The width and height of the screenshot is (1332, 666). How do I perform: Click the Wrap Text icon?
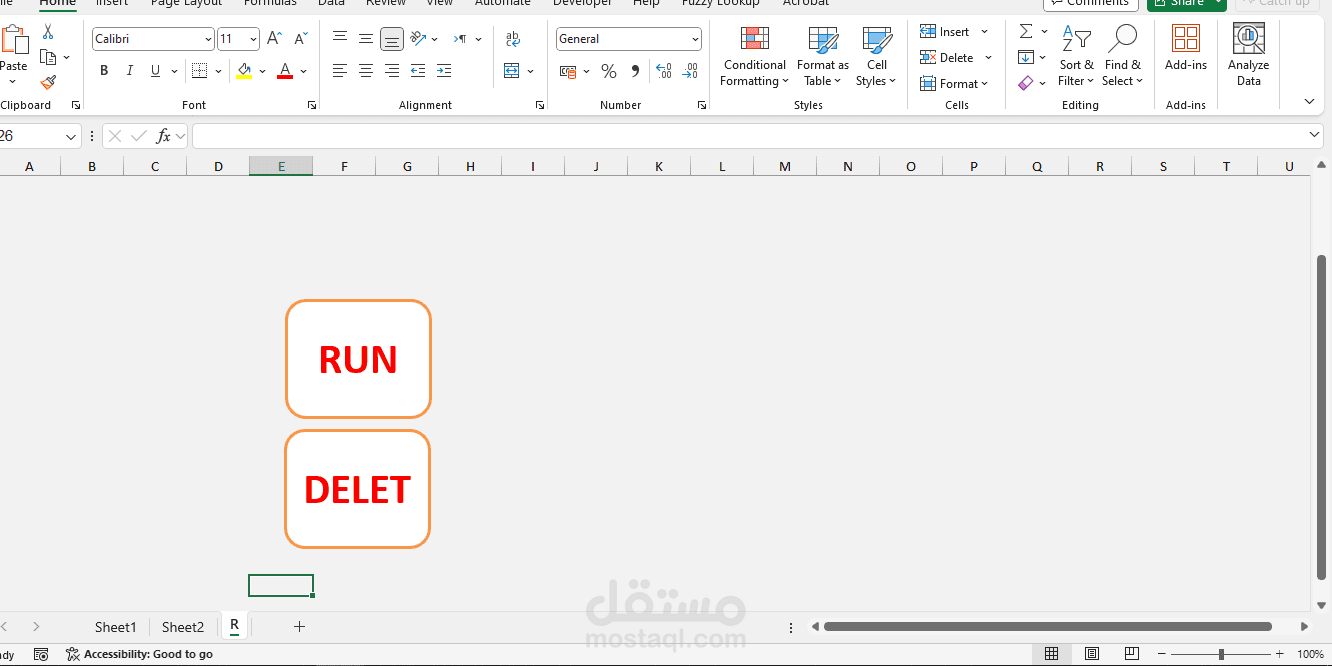[x=513, y=39]
